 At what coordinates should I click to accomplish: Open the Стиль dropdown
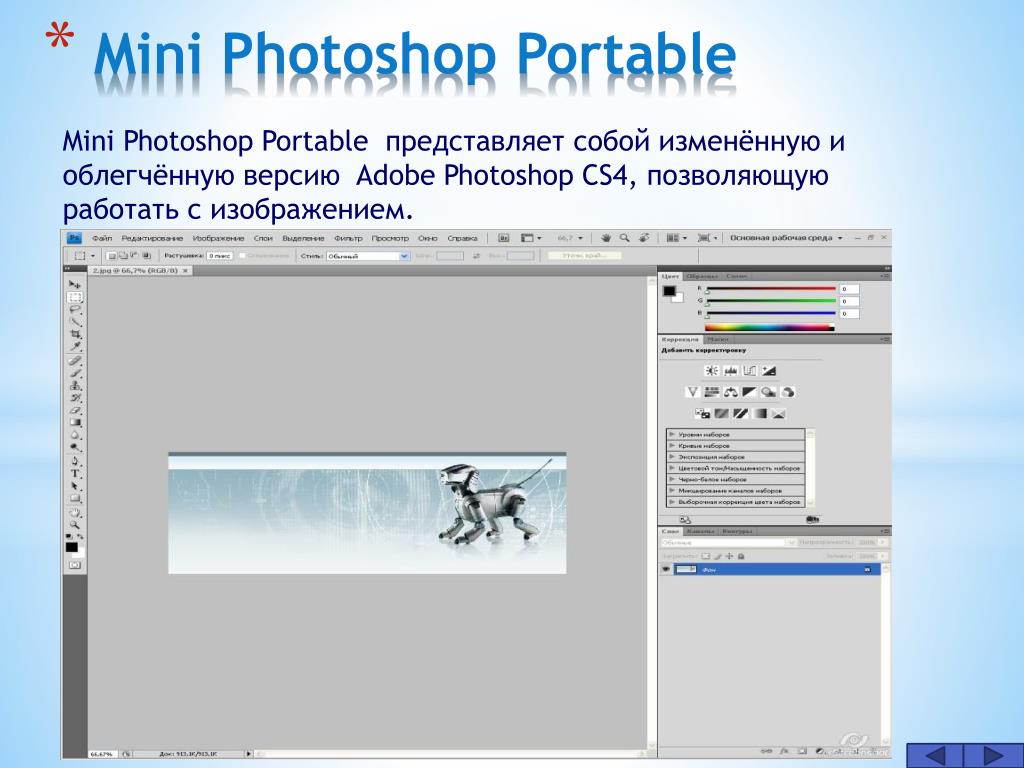[x=368, y=256]
